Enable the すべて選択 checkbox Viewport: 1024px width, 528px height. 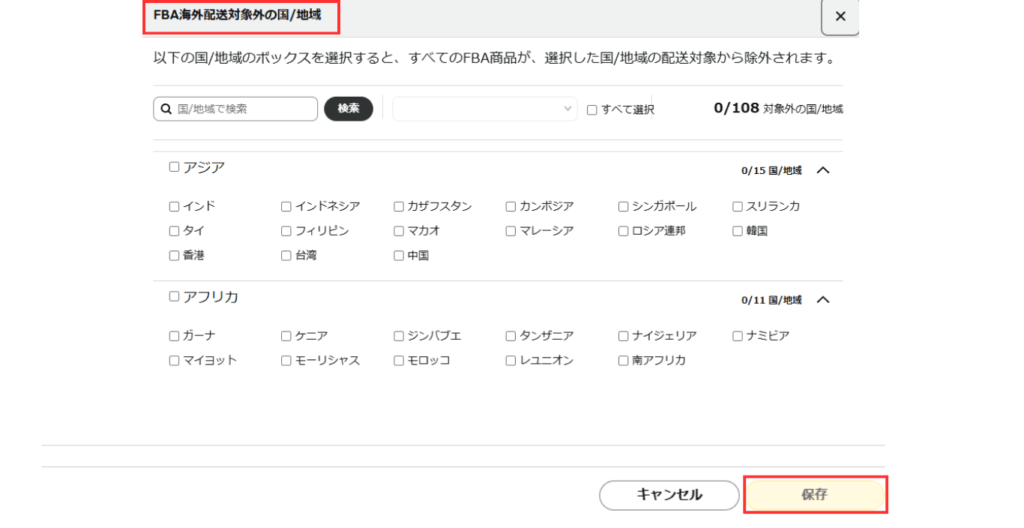pos(592,110)
